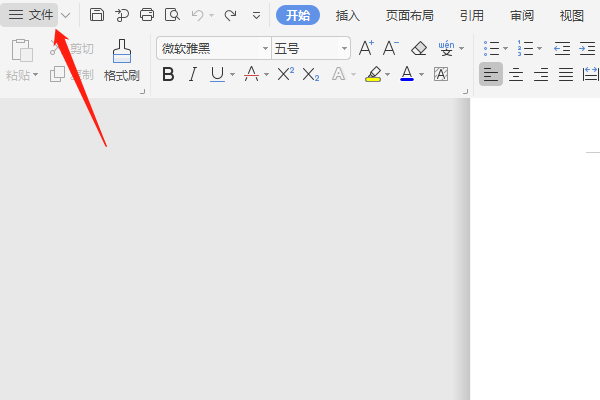
Task: Open the 视图 tab
Action: 572,16
